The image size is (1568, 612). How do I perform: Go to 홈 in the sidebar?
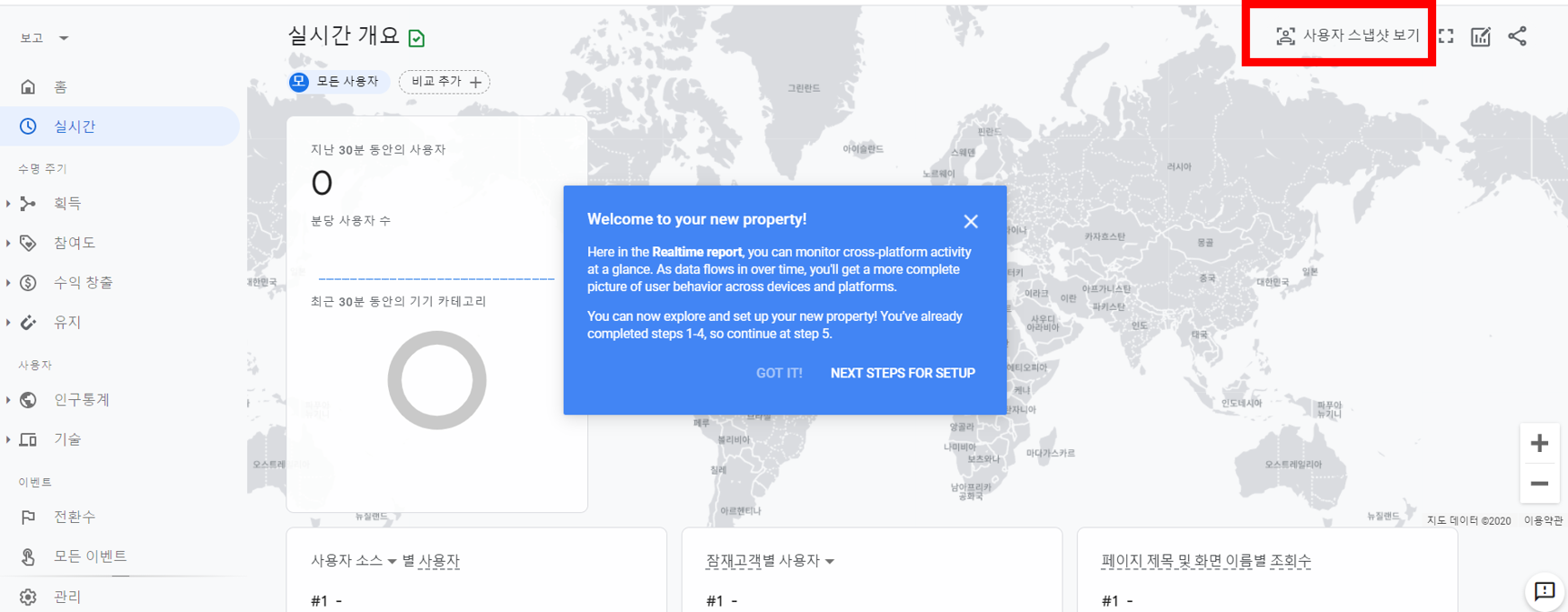point(60,87)
